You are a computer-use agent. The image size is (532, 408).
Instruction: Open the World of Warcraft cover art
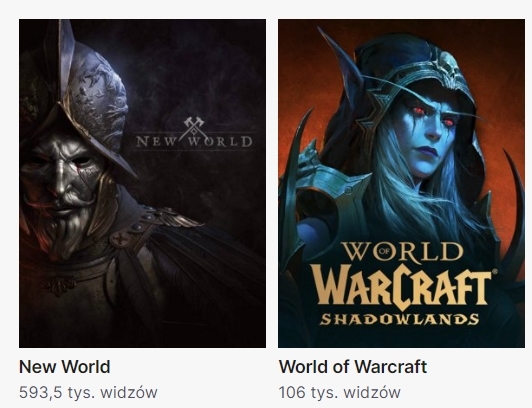(401, 183)
